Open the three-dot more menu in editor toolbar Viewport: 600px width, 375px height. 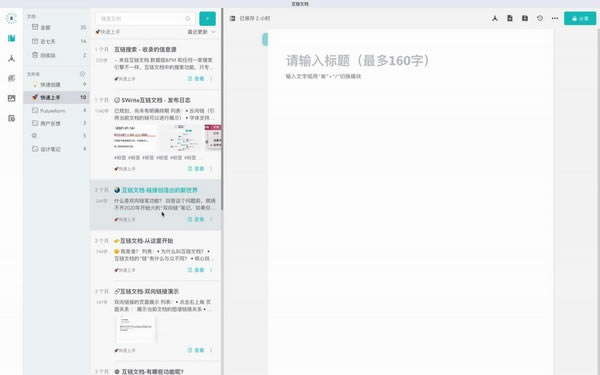coord(555,18)
